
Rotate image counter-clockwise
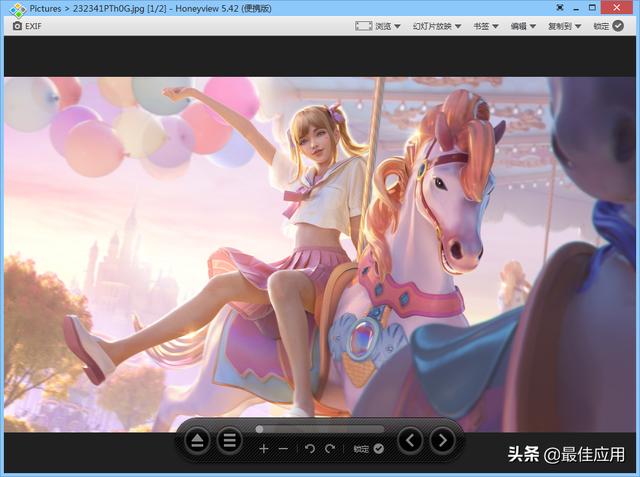click(310, 449)
